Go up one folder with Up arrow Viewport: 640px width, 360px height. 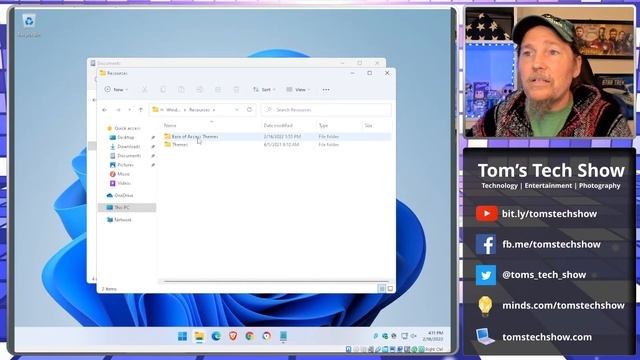(x=141, y=110)
